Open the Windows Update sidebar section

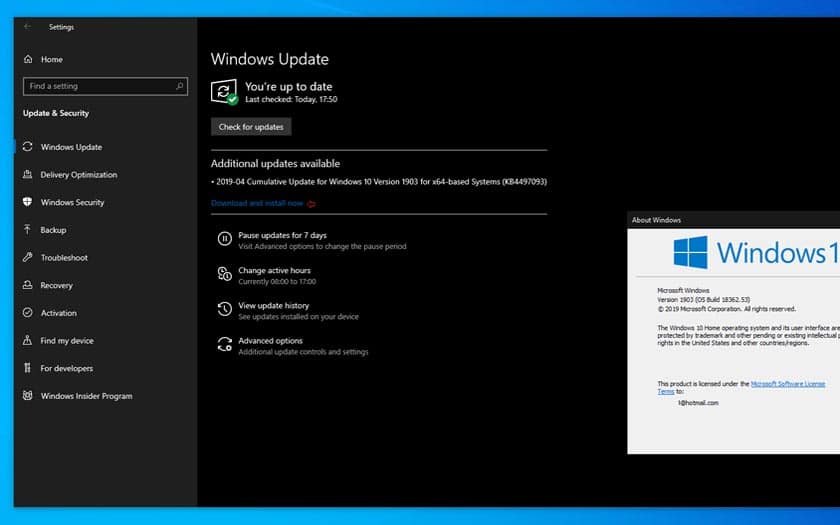71,147
